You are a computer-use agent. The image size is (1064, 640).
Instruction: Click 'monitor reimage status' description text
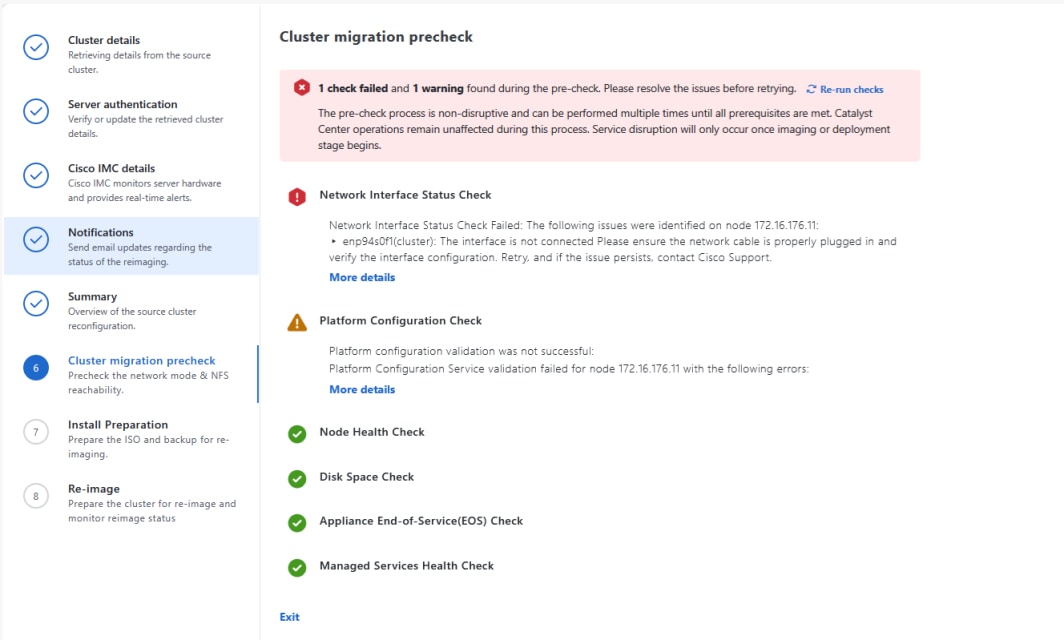click(x=121, y=519)
